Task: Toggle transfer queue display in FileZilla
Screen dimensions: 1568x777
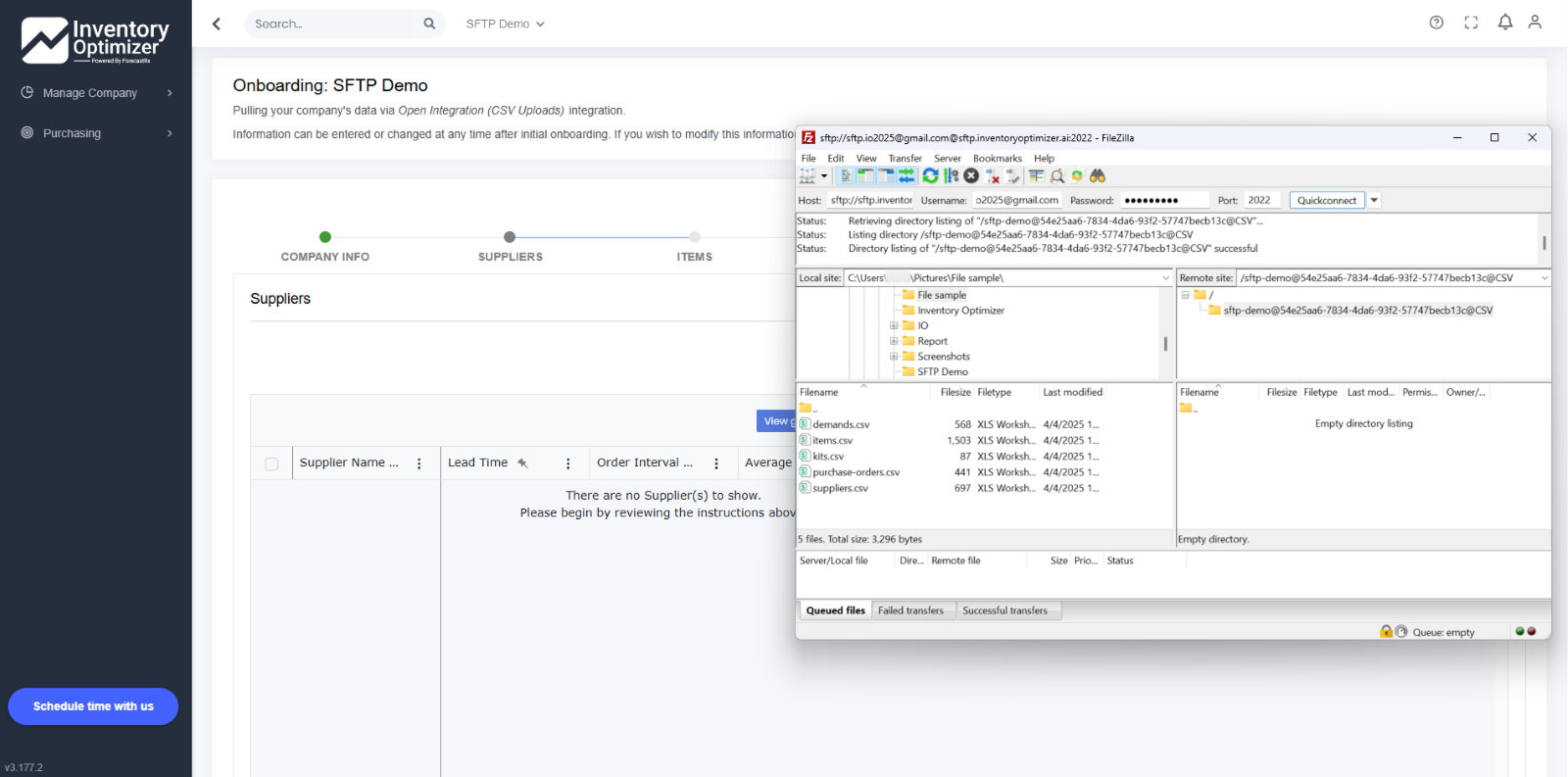Action: tap(906, 176)
